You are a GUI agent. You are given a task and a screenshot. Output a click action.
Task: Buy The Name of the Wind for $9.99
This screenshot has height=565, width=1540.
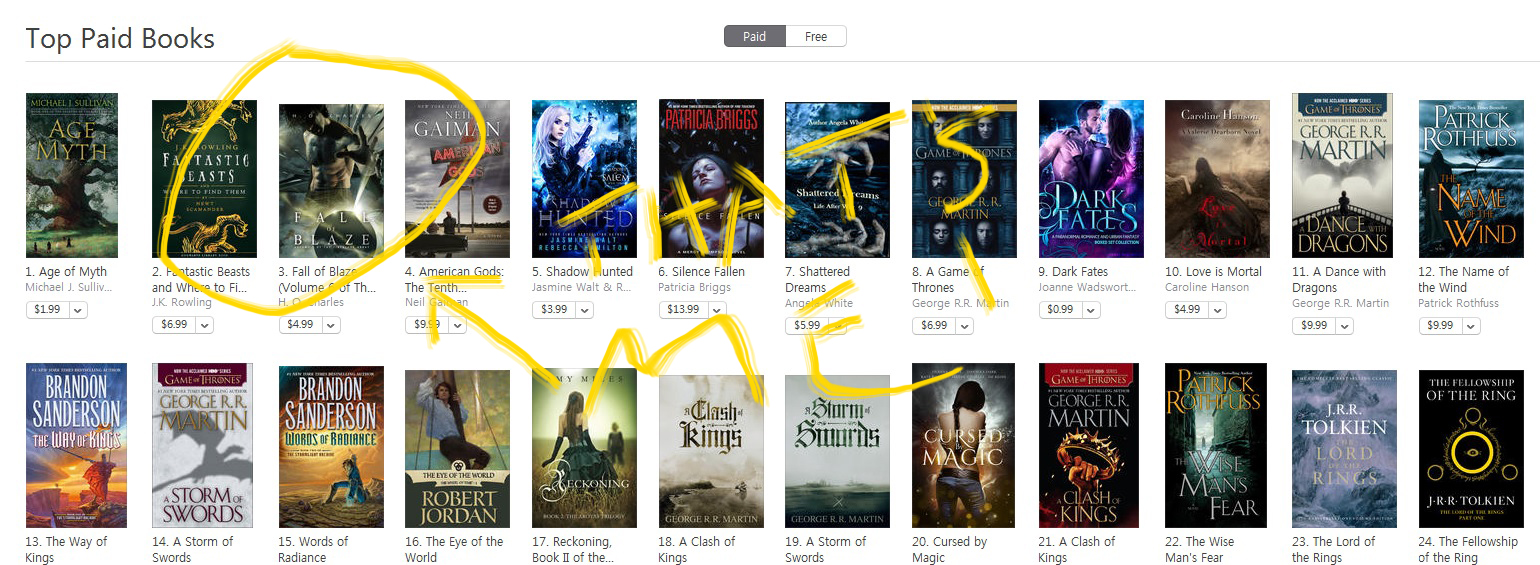[x=1441, y=326]
